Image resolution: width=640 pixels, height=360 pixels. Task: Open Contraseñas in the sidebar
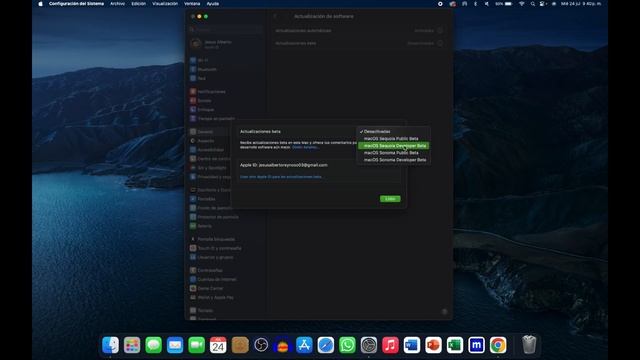pyautogui.click(x=226, y=270)
